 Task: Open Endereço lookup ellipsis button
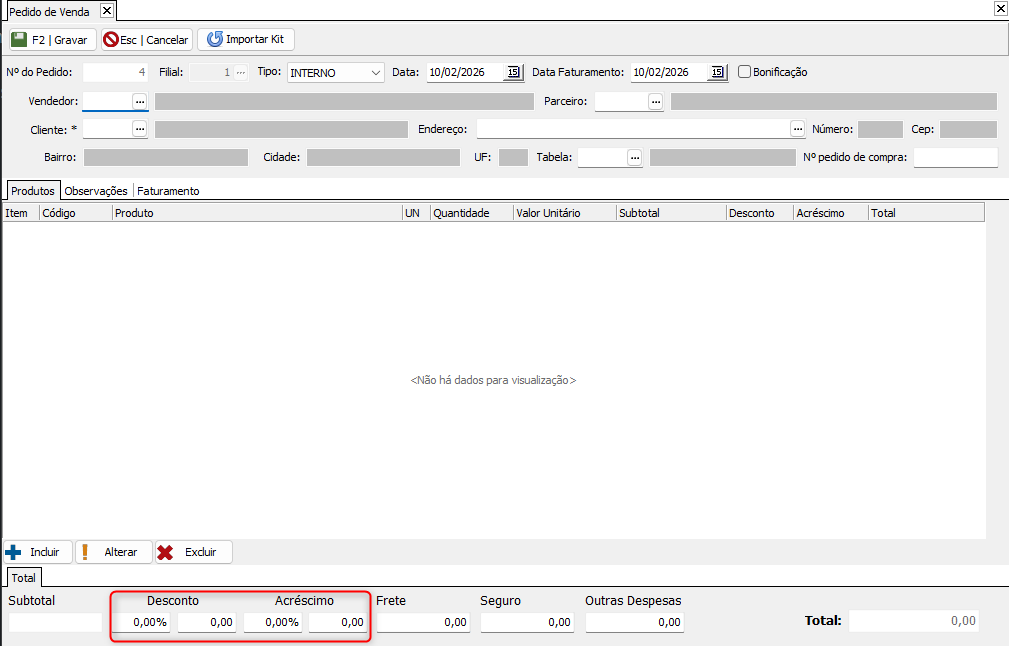point(797,129)
